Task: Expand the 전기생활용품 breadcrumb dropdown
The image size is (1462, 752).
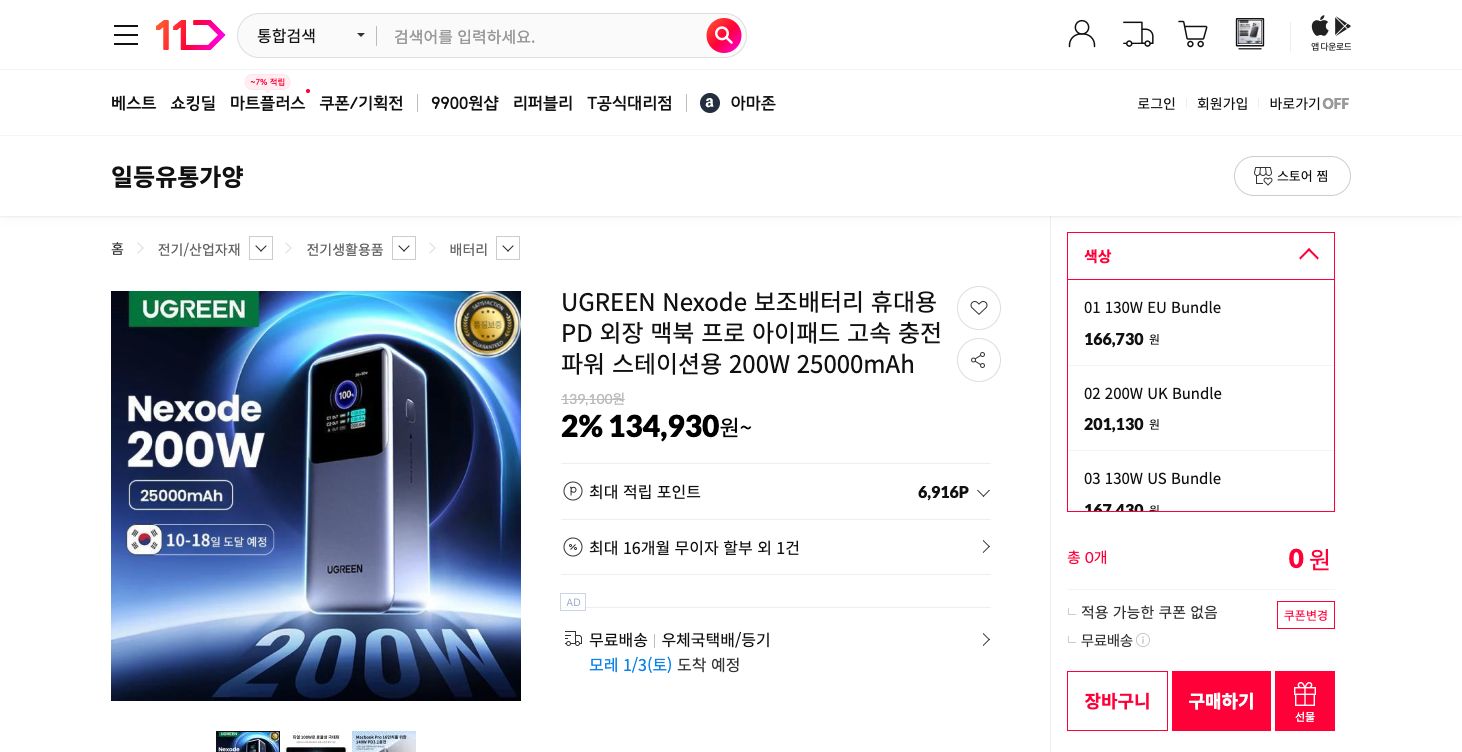Action: tap(404, 248)
